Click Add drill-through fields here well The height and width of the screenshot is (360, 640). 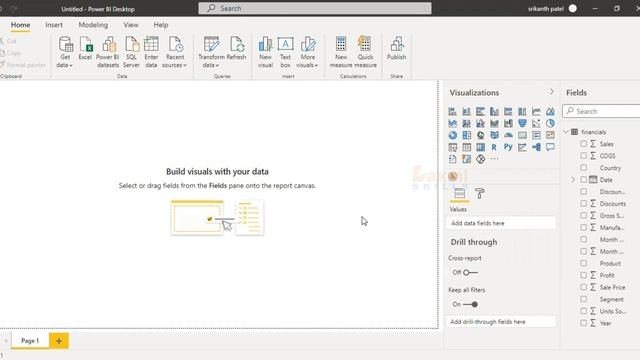(x=501, y=322)
